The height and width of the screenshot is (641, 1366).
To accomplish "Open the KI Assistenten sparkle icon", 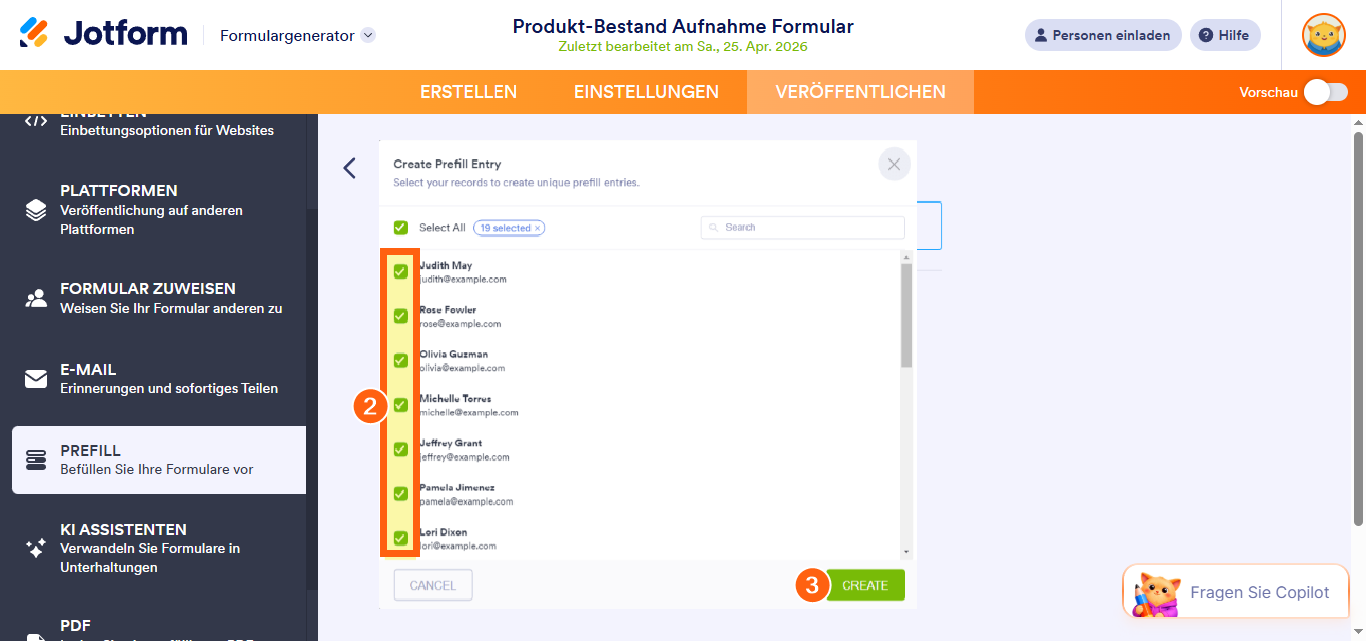I will (36, 548).
